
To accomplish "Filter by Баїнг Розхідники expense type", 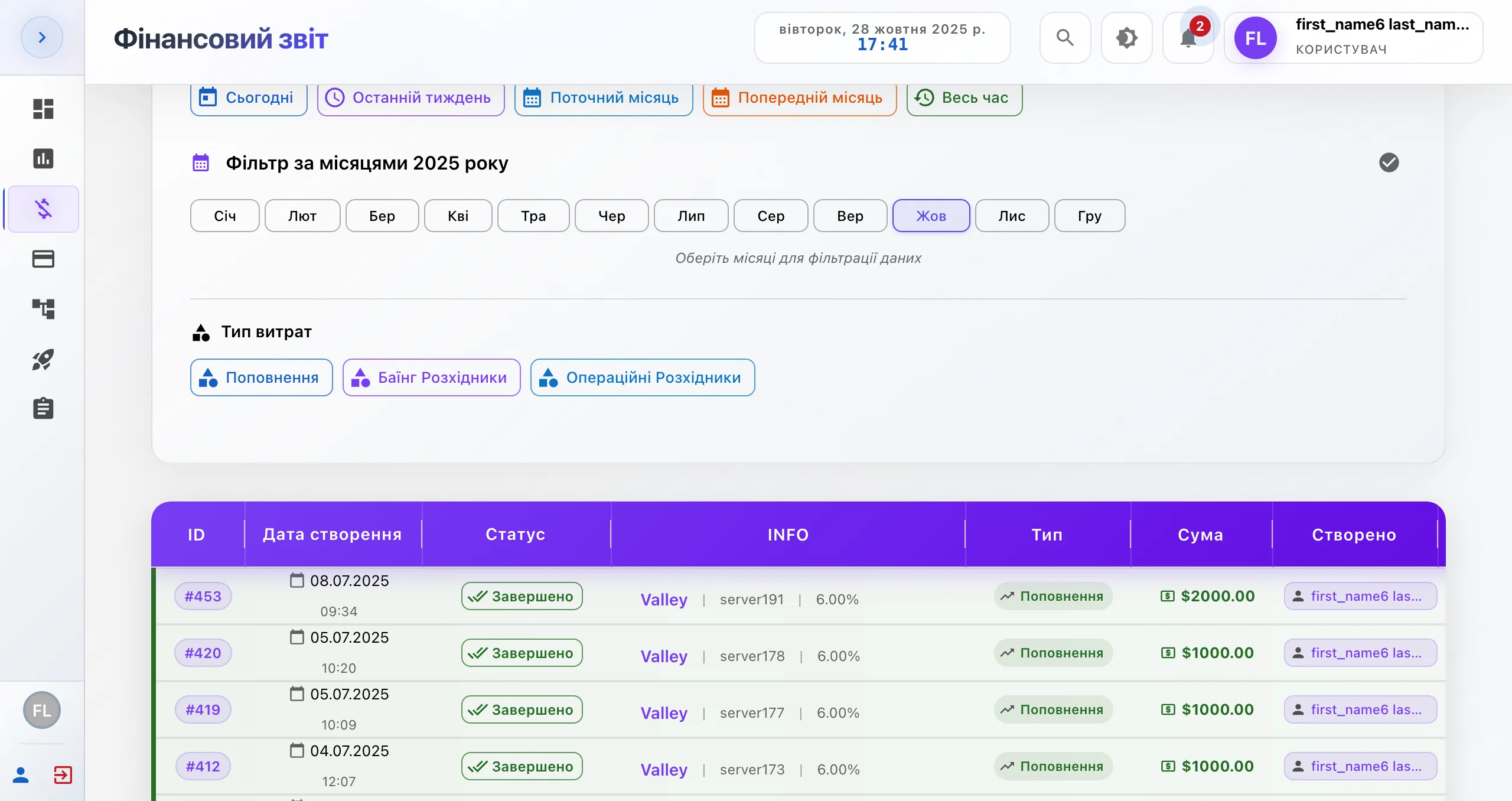I will [x=431, y=377].
